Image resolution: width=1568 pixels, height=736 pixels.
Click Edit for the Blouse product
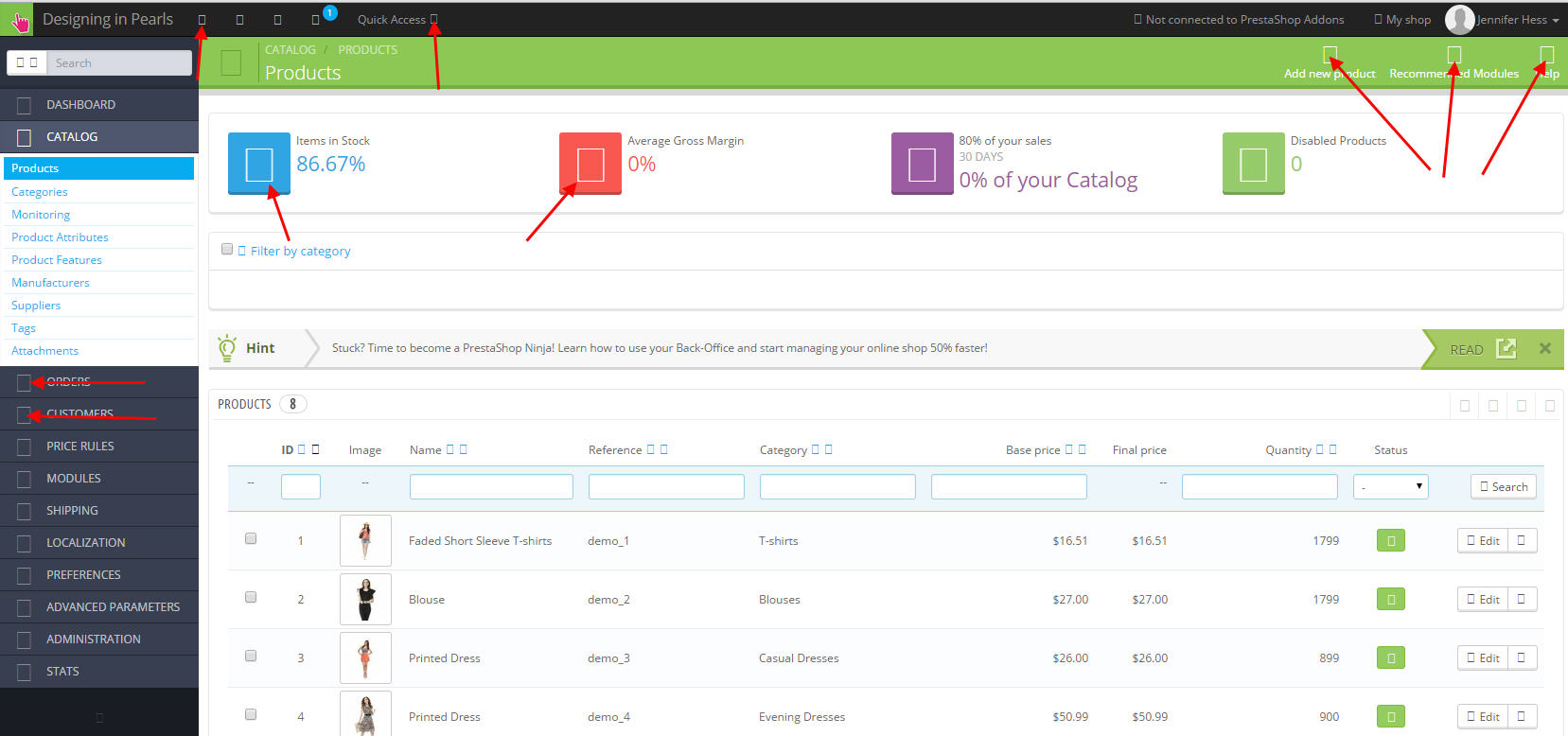pos(1483,600)
